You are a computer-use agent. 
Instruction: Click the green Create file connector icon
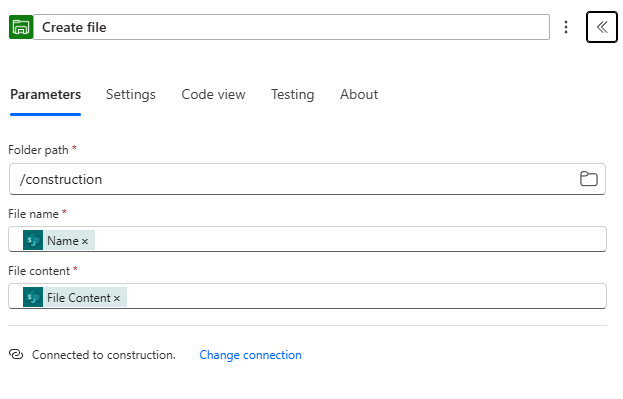tap(21, 27)
